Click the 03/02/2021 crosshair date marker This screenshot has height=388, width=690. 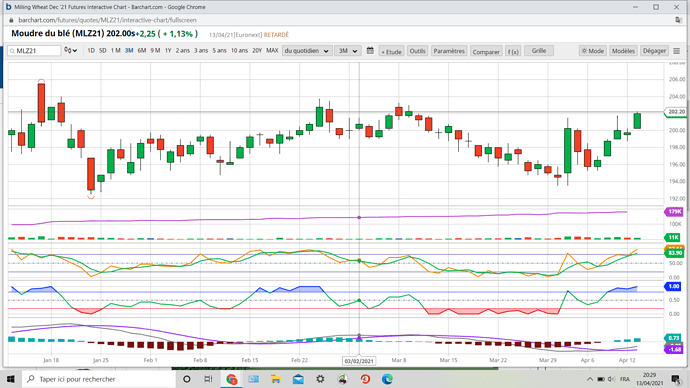[x=359, y=361]
